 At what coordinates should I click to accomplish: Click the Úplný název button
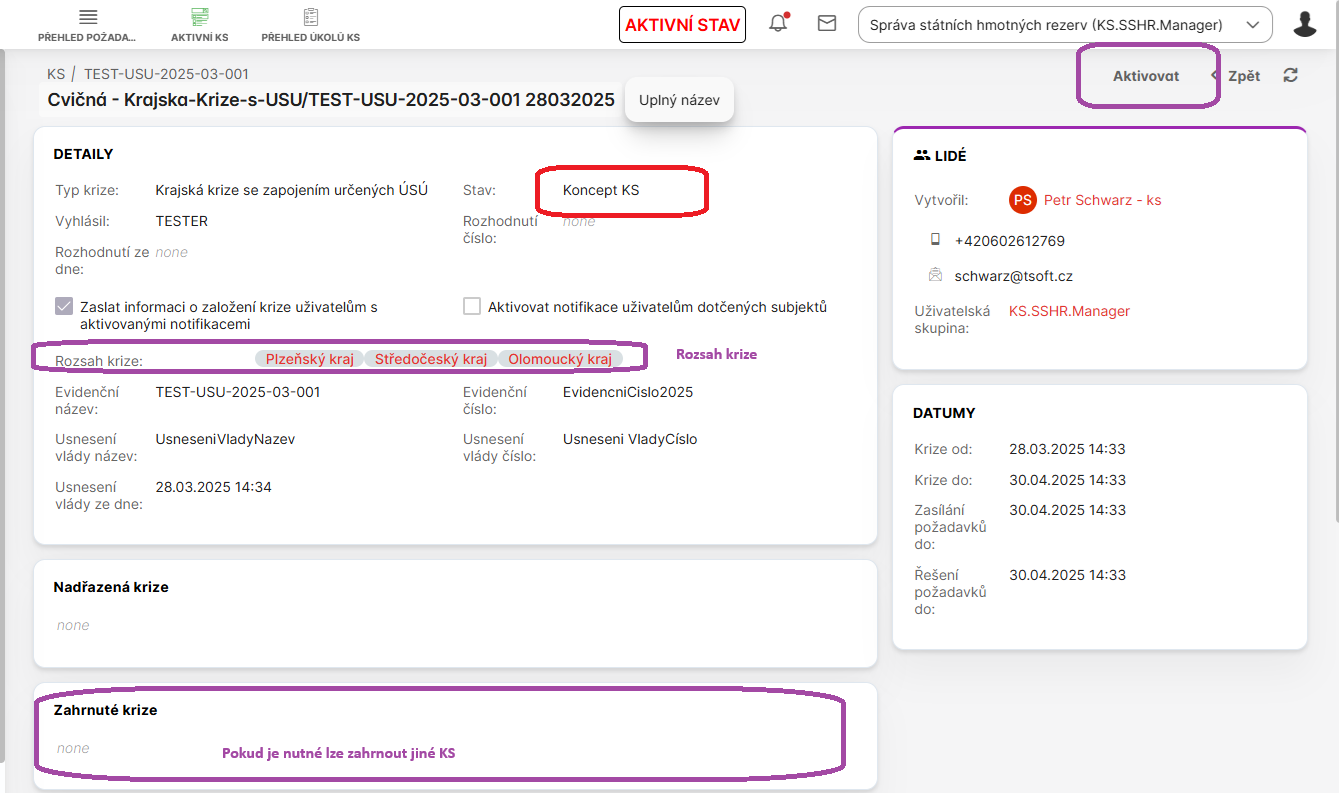click(x=679, y=100)
